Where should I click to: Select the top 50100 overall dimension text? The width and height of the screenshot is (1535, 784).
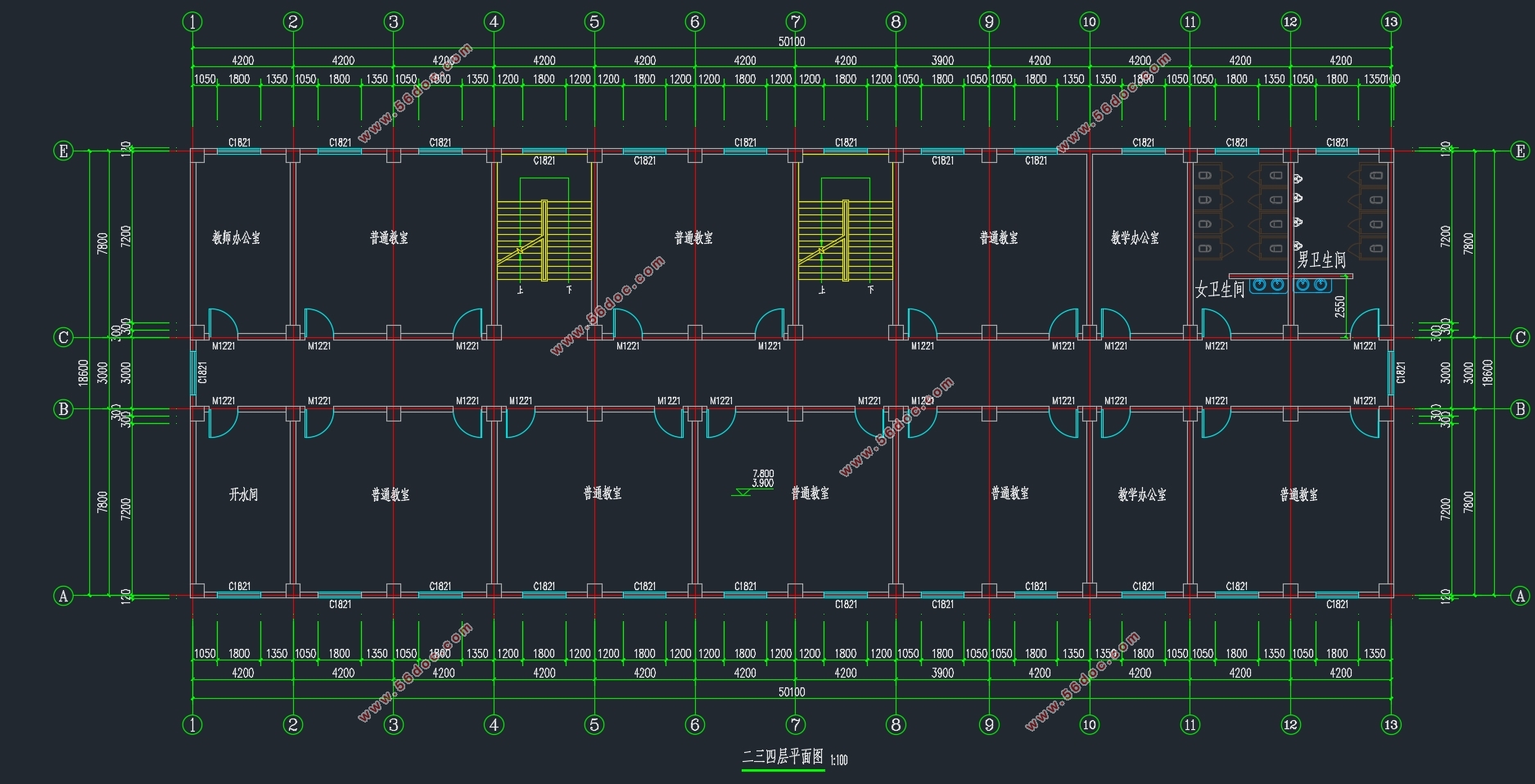pyautogui.click(x=791, y=42)
